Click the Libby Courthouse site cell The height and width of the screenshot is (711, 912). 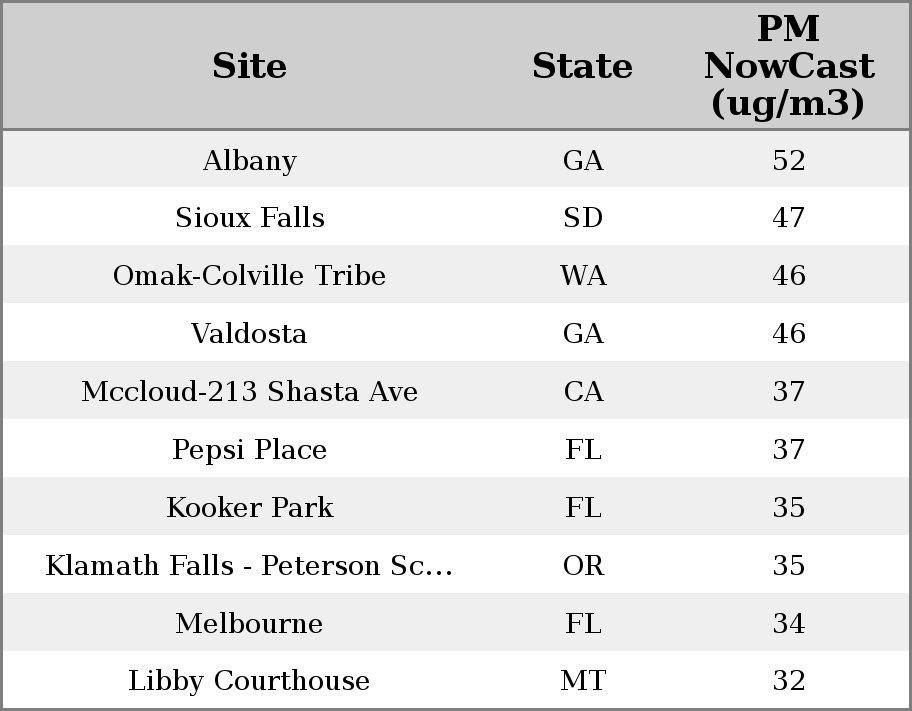coord(249,681)
